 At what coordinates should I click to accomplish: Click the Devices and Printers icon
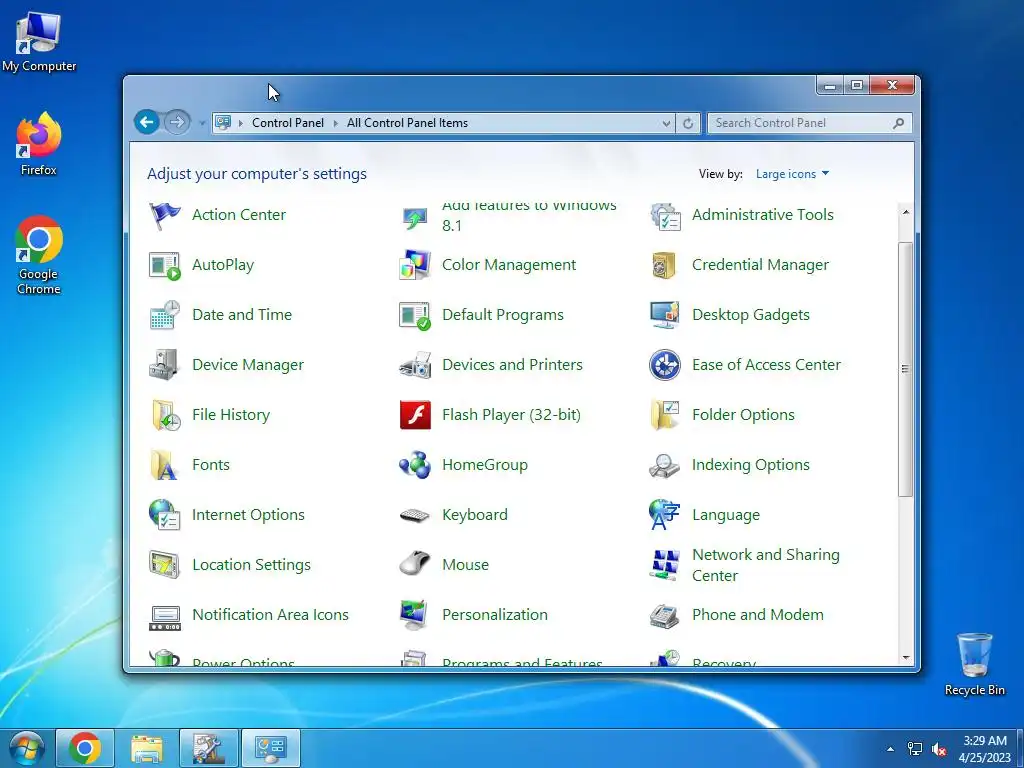(415, 365)
